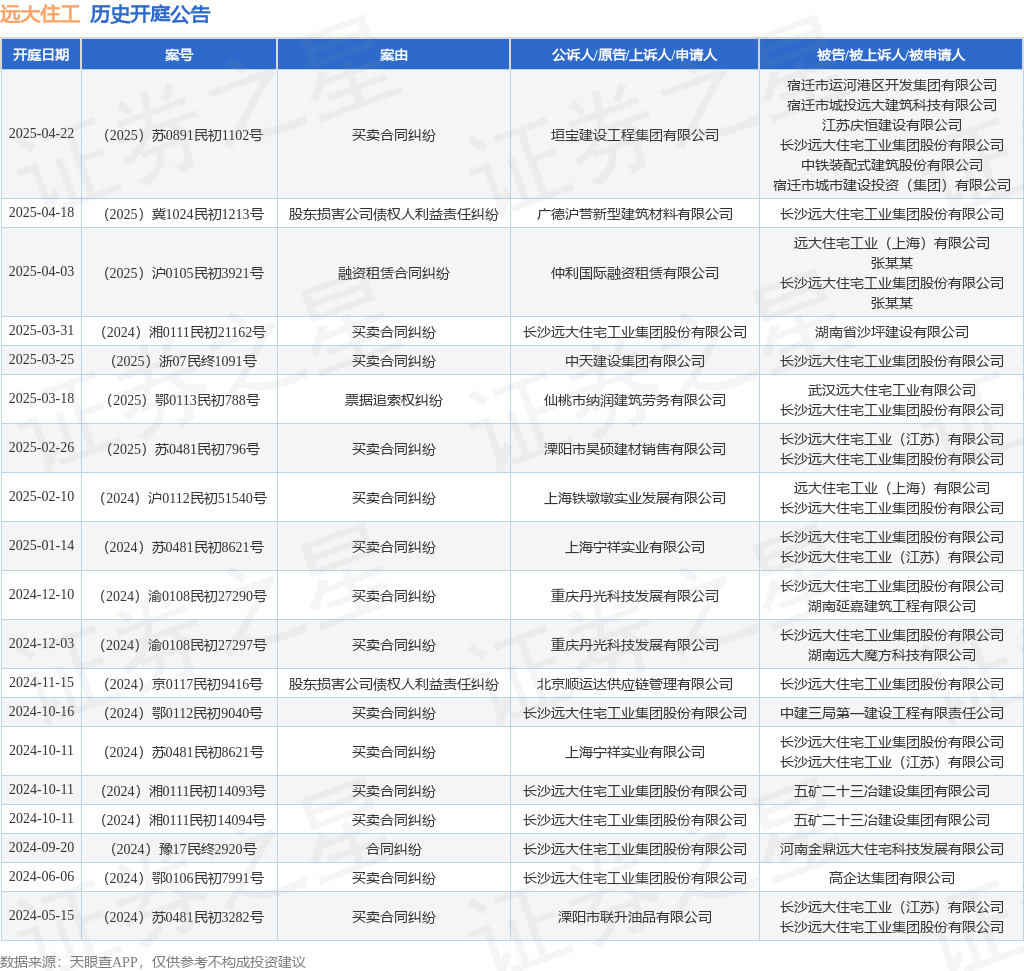Select date cell 2024-09-20
Screen dimensions: 1024x971
tap(41, 848)
